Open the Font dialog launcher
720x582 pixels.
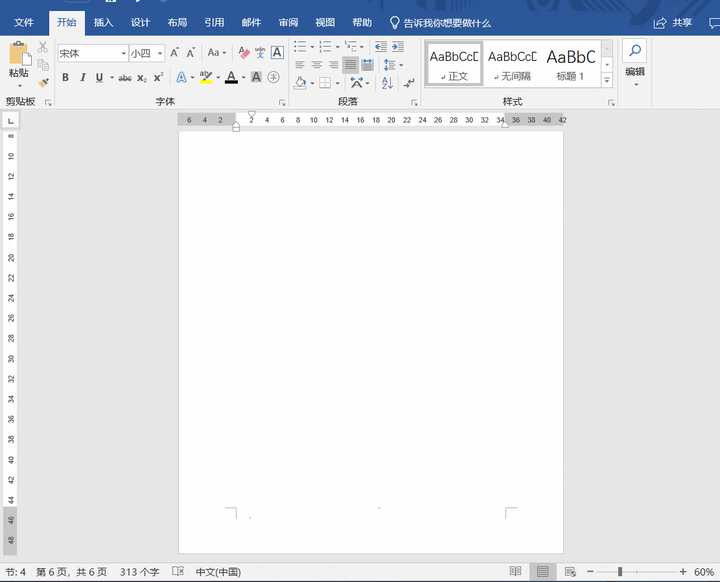coord(282,102)
